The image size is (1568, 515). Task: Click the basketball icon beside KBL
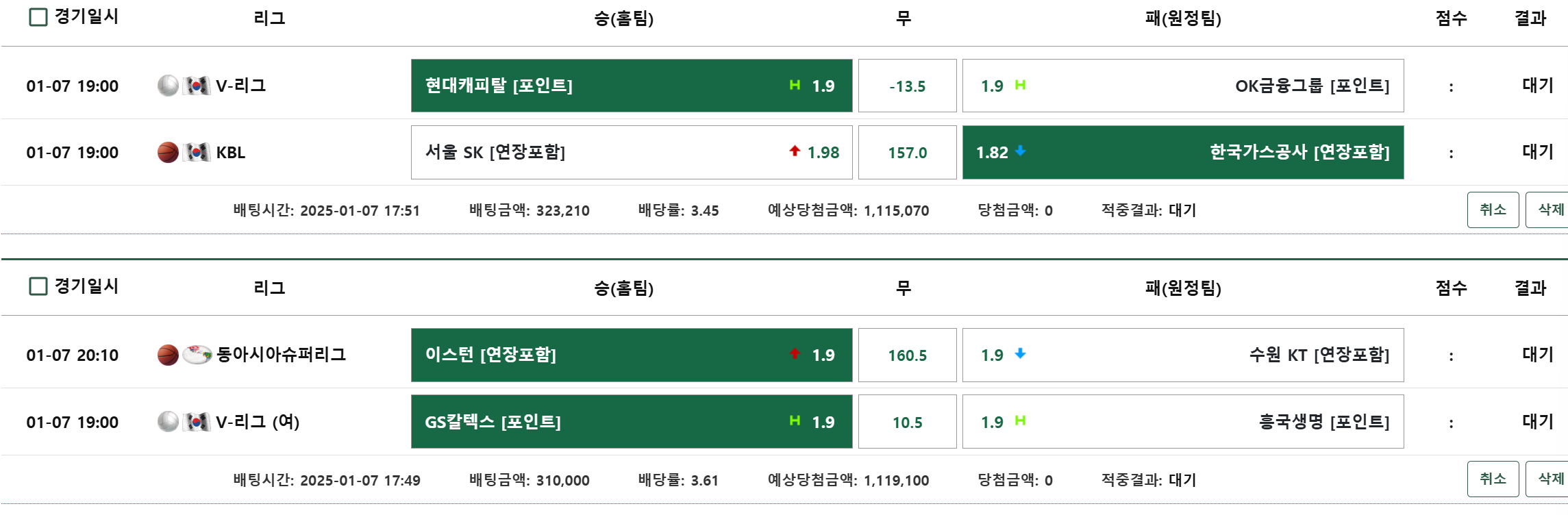[x=168, y=152]
